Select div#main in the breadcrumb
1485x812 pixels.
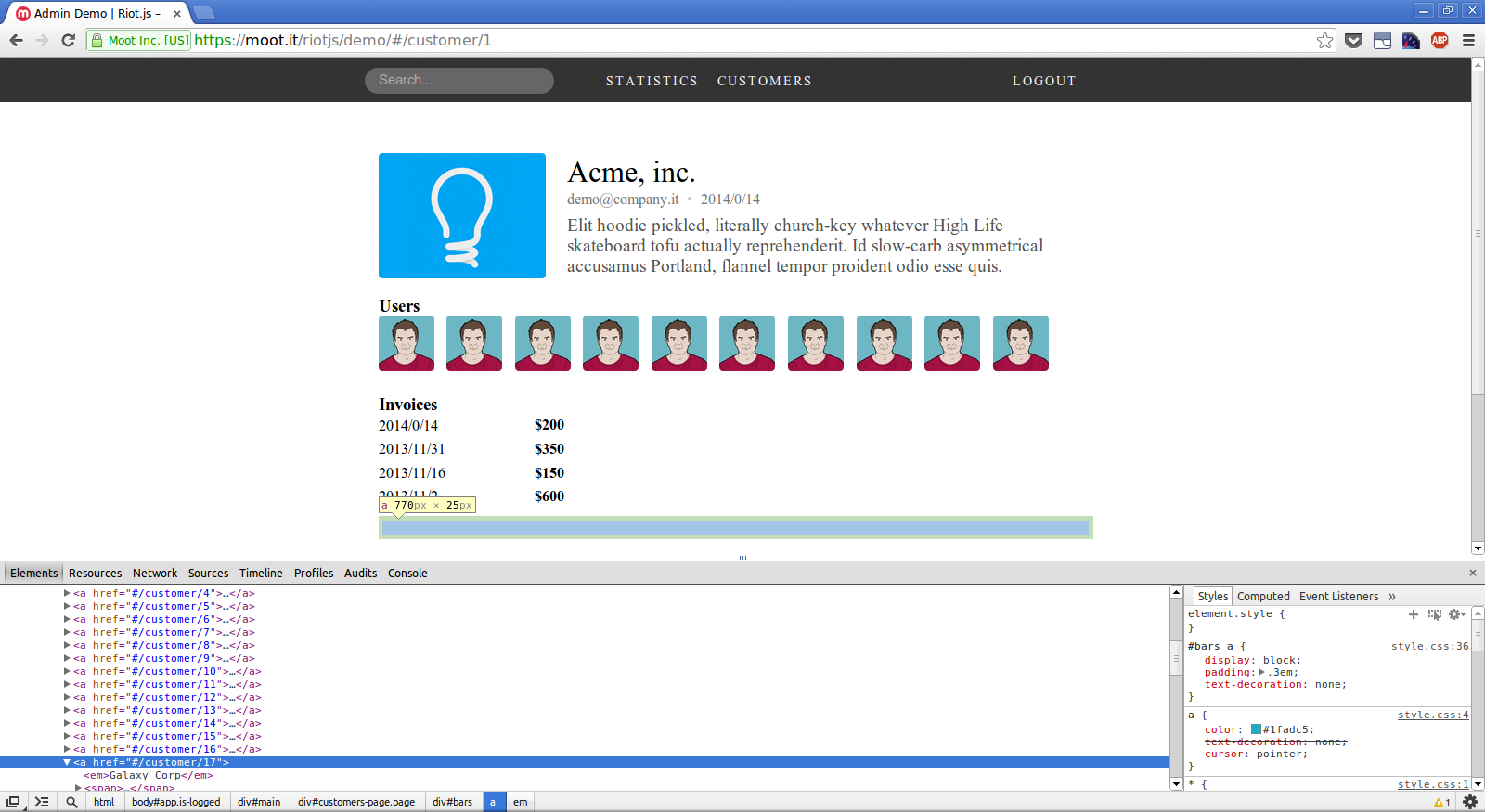coord(259,802)
